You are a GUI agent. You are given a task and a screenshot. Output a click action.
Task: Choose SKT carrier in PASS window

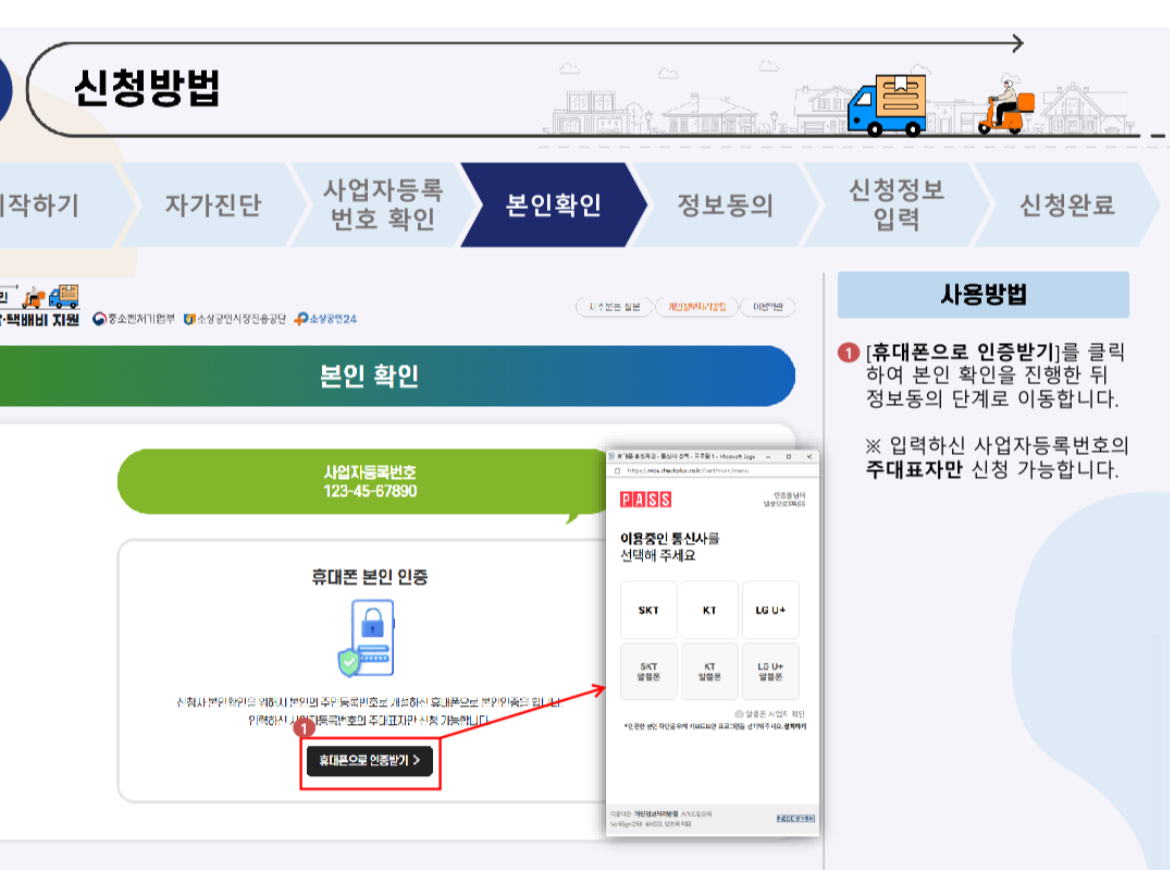648,610
